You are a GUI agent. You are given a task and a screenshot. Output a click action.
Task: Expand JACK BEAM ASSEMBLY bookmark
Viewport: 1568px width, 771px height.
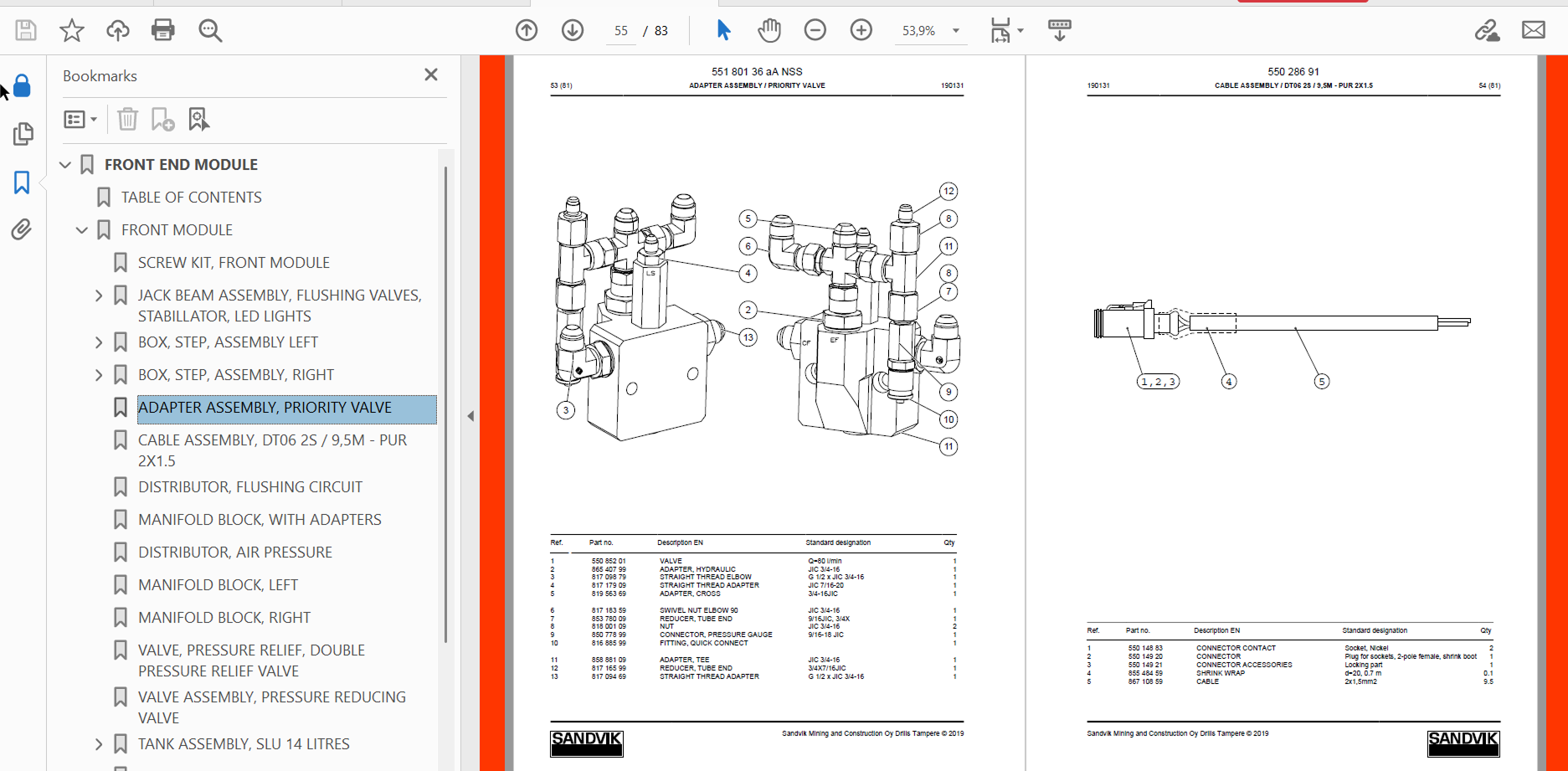click(99, 296)
